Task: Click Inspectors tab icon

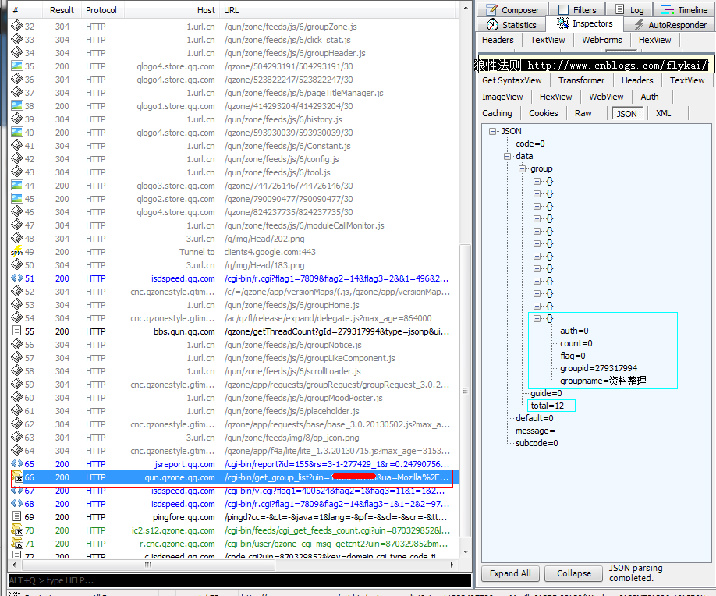Action: 563,23
